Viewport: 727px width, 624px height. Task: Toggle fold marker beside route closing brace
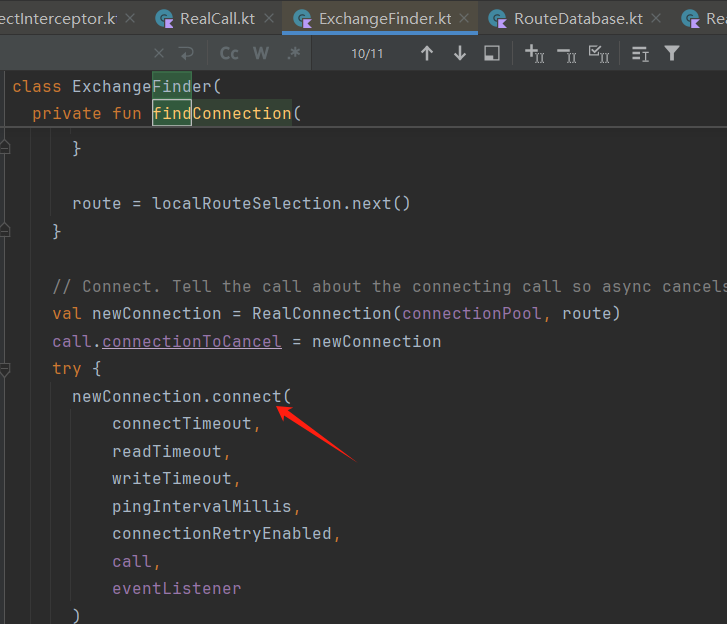[5, 231]
